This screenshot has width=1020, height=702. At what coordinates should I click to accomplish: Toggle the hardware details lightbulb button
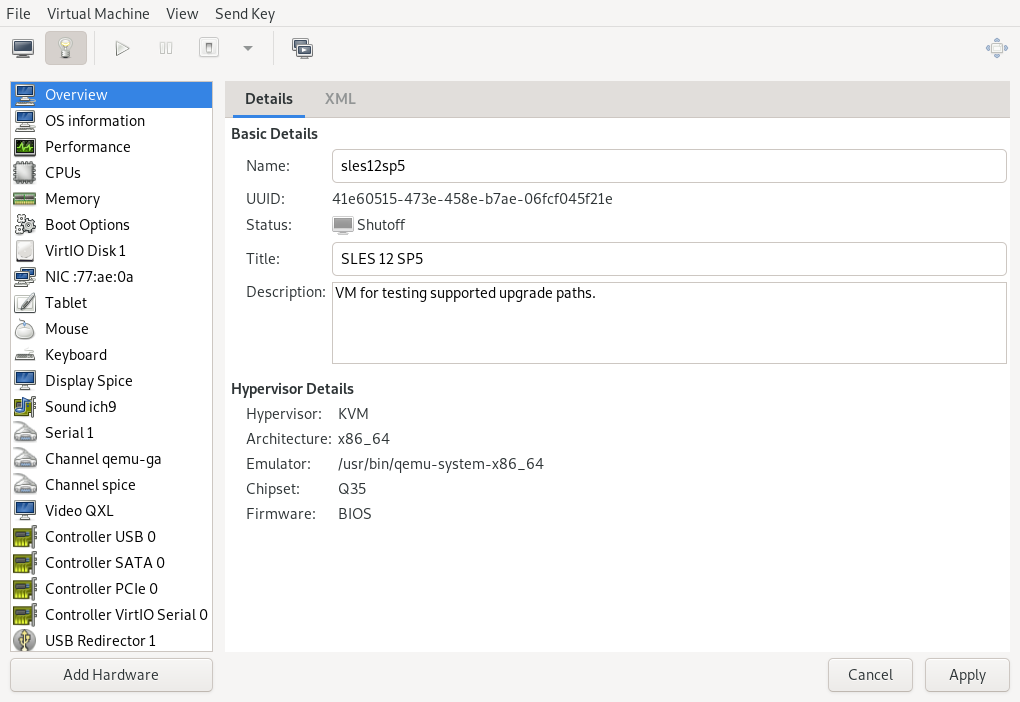point(66,48)
